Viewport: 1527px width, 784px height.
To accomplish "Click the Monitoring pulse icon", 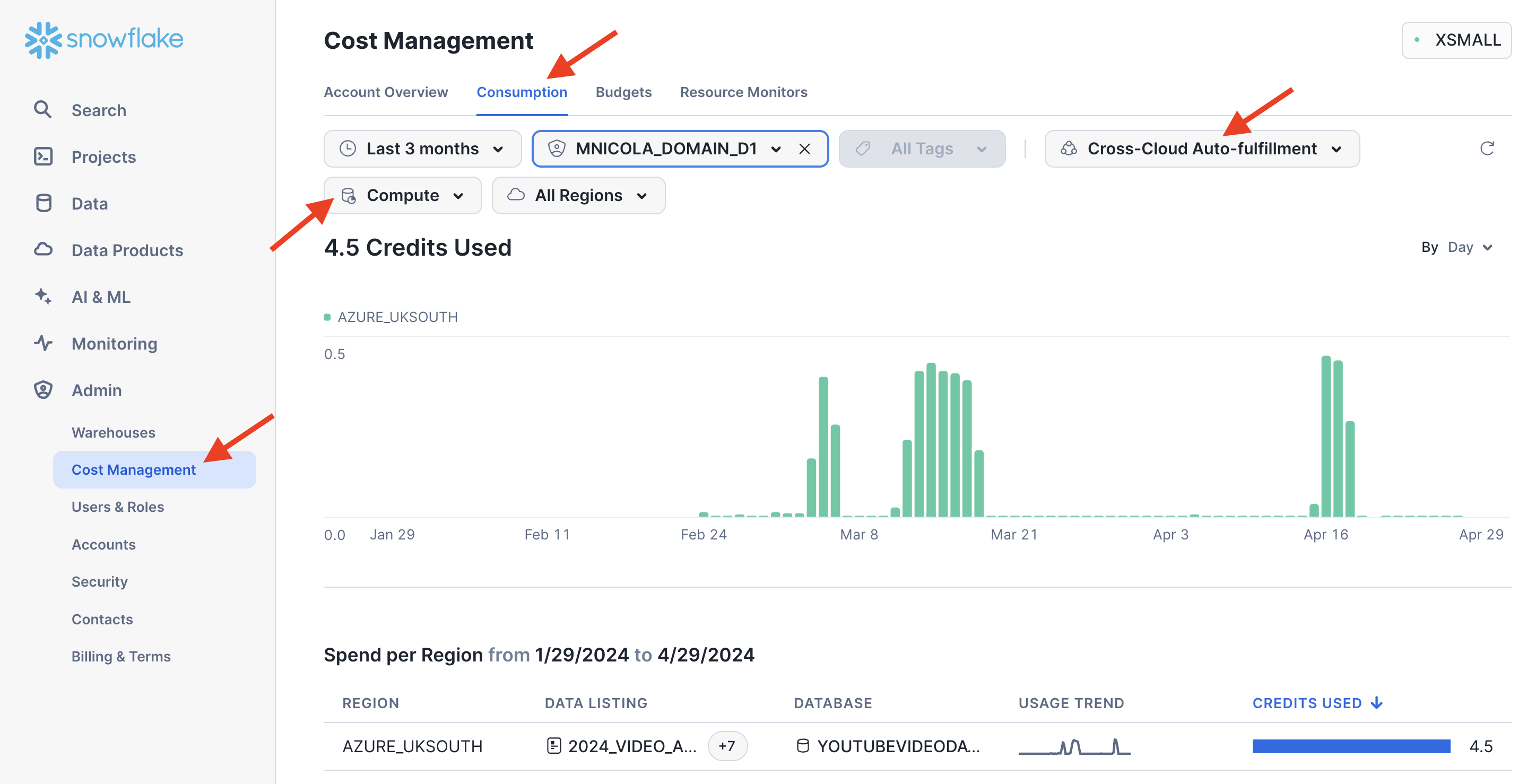I will tap(42, 343).
